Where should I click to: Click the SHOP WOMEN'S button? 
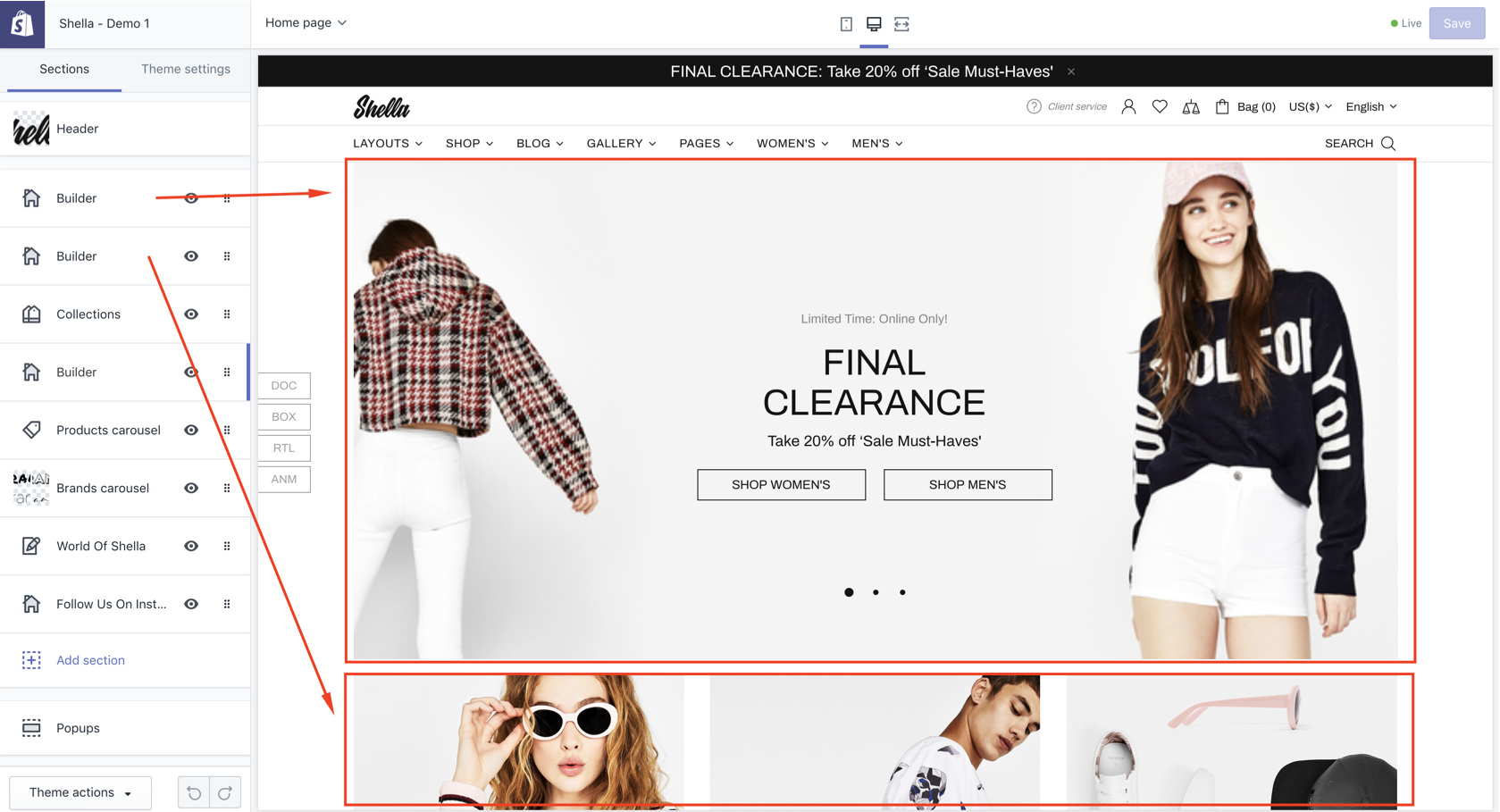click(781, 485)
